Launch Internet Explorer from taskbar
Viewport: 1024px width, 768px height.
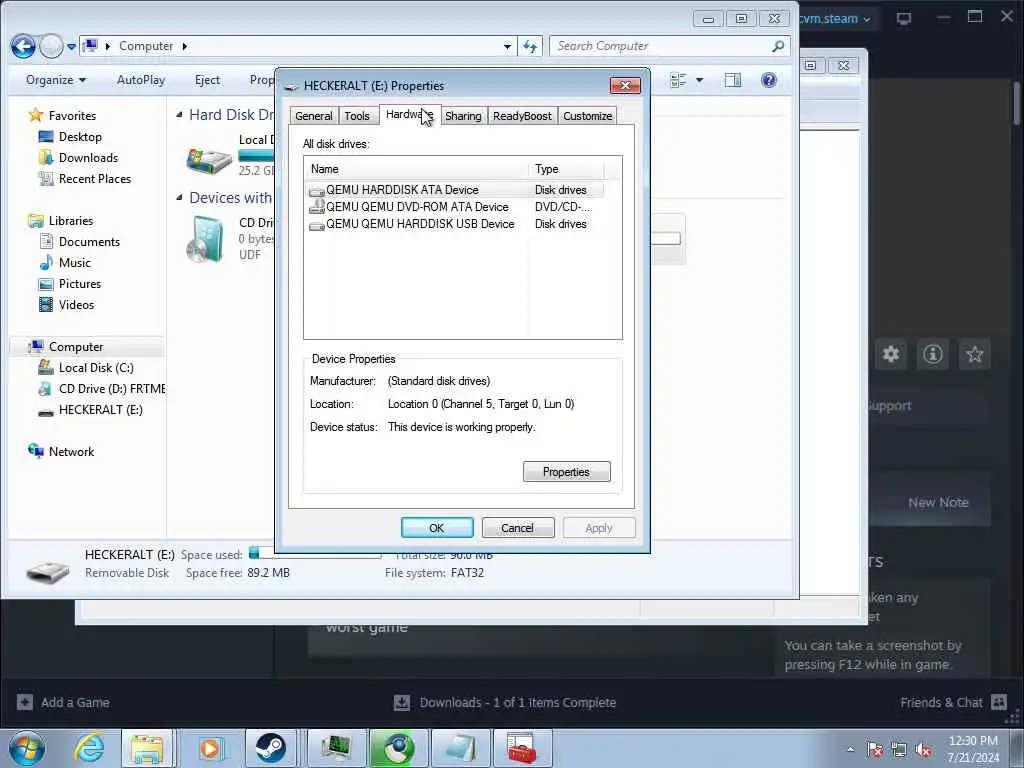(88, 748)
